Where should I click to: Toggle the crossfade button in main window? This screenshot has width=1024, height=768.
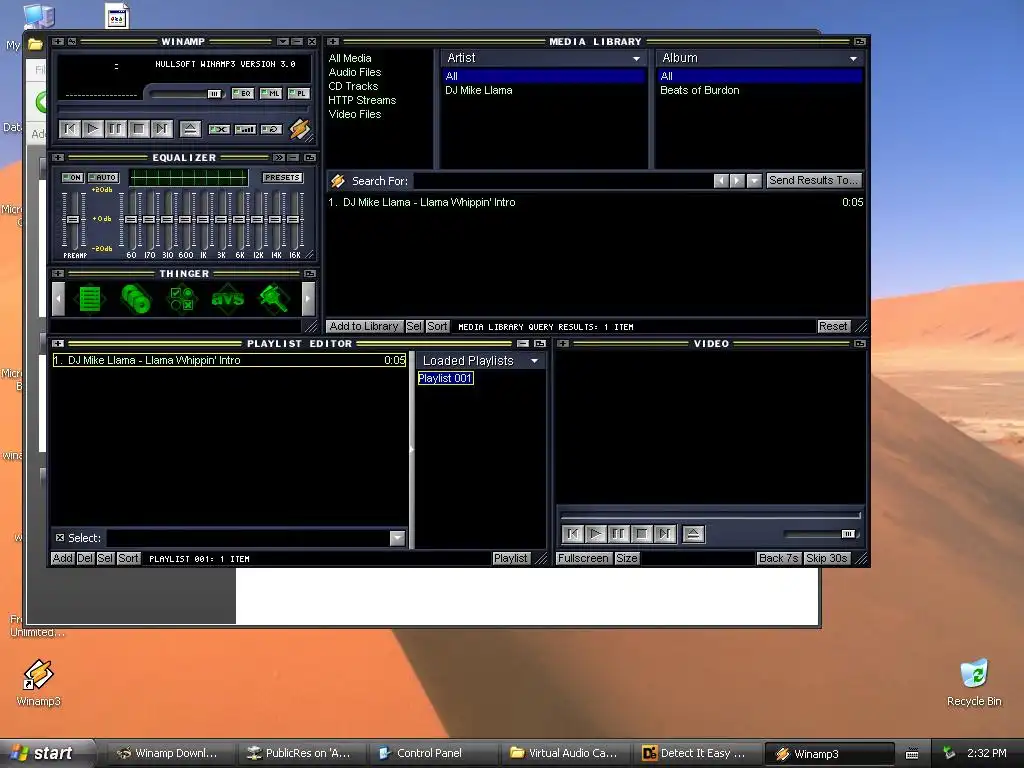point(219,129)
